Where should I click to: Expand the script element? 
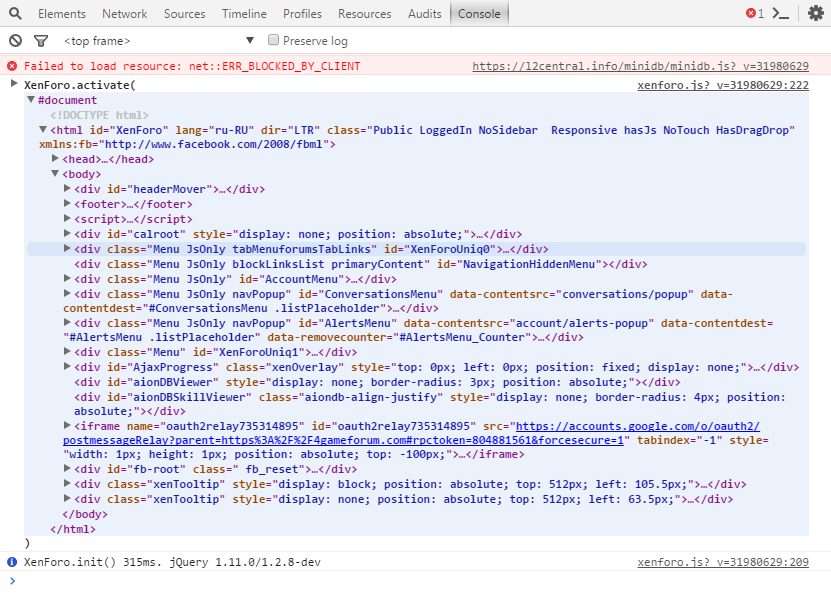(67, 217)
